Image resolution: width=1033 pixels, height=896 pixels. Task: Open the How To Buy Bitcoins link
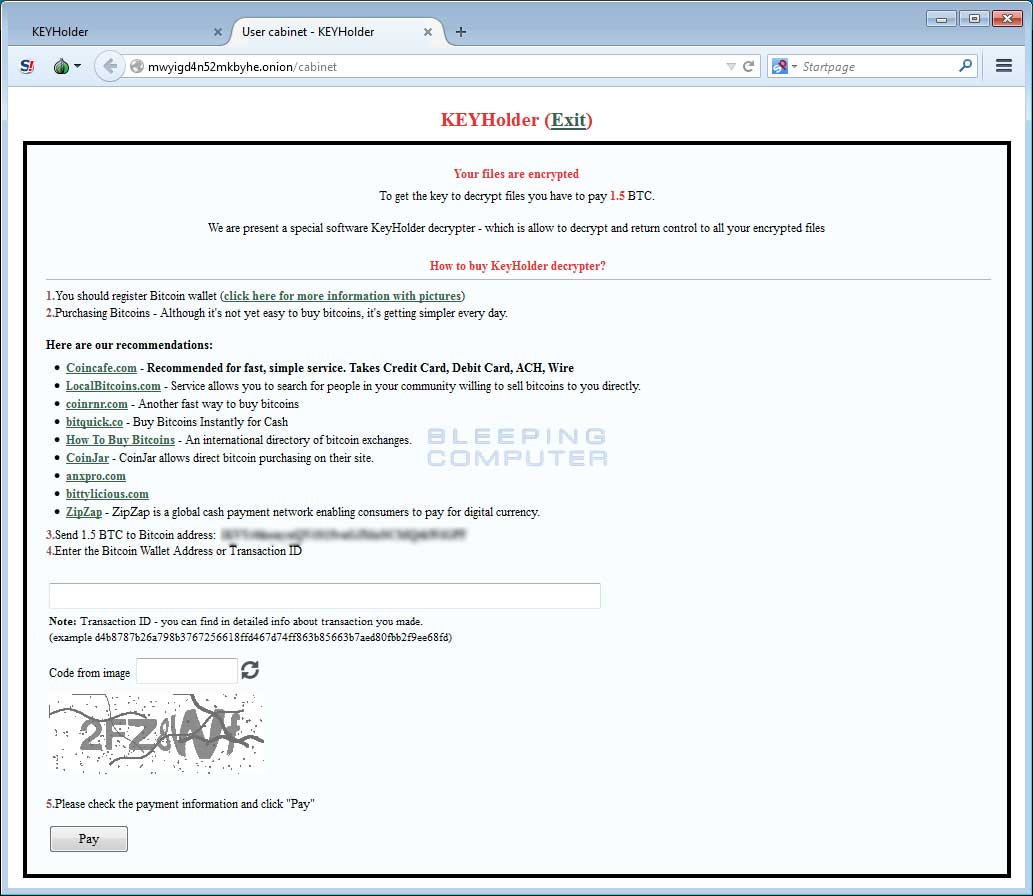[121, 439]
